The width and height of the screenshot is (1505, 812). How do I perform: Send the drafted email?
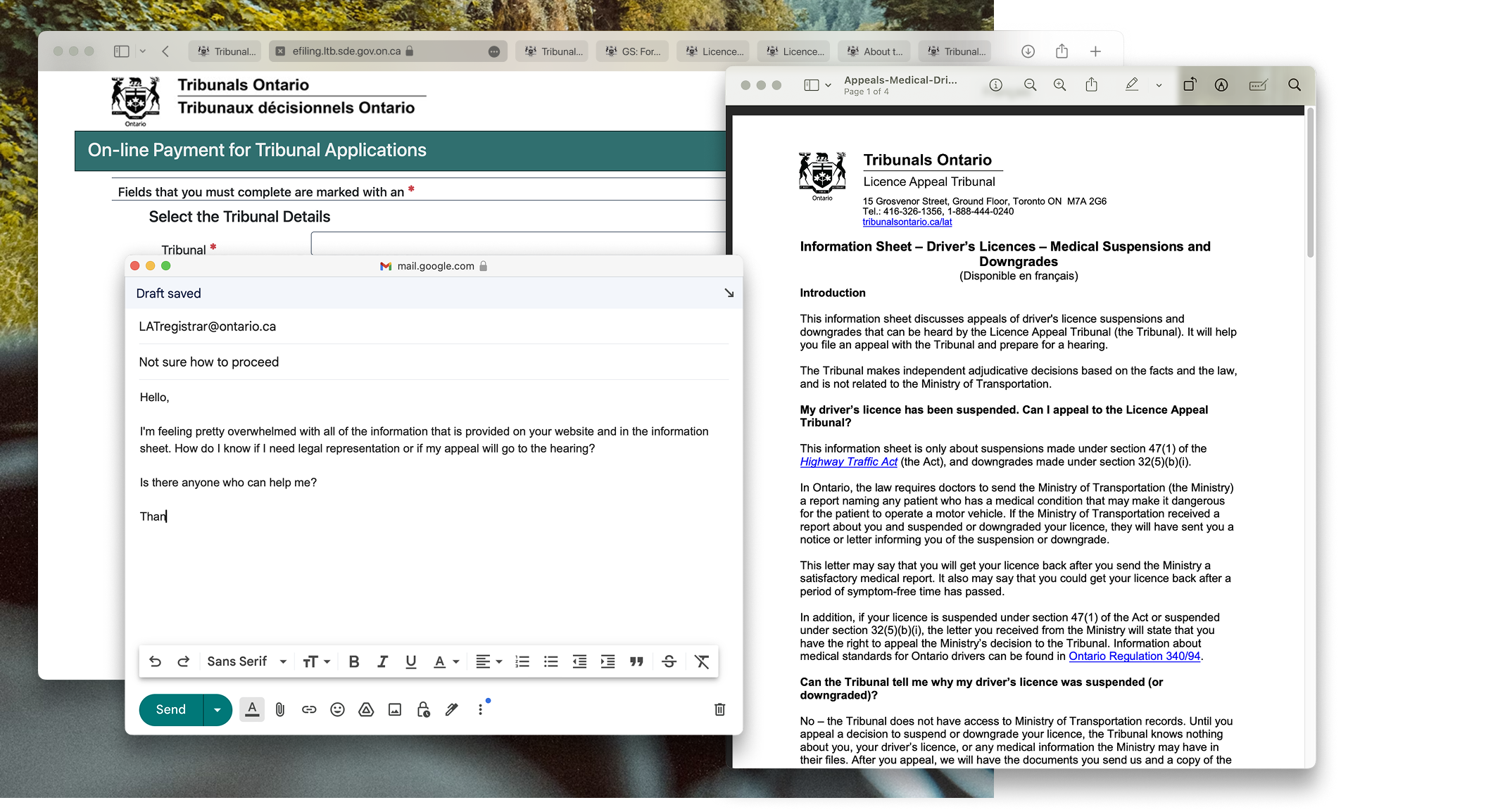click(x=170, y=709)
